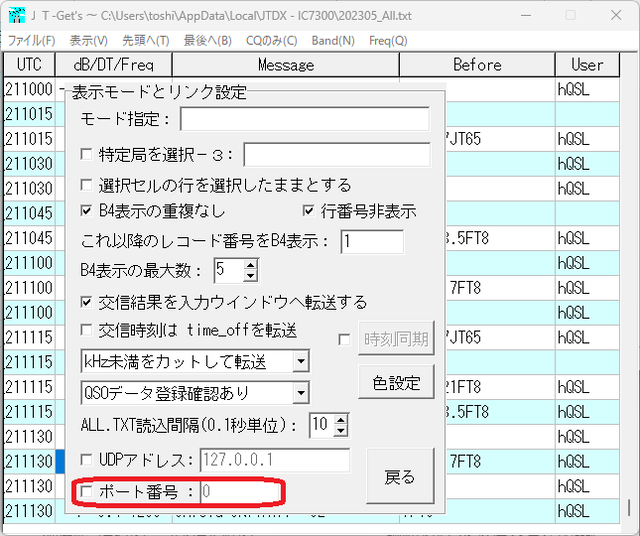Screen dimensions: 640x536
Task: Click the Before column header
Action: [x=477, y=64]
